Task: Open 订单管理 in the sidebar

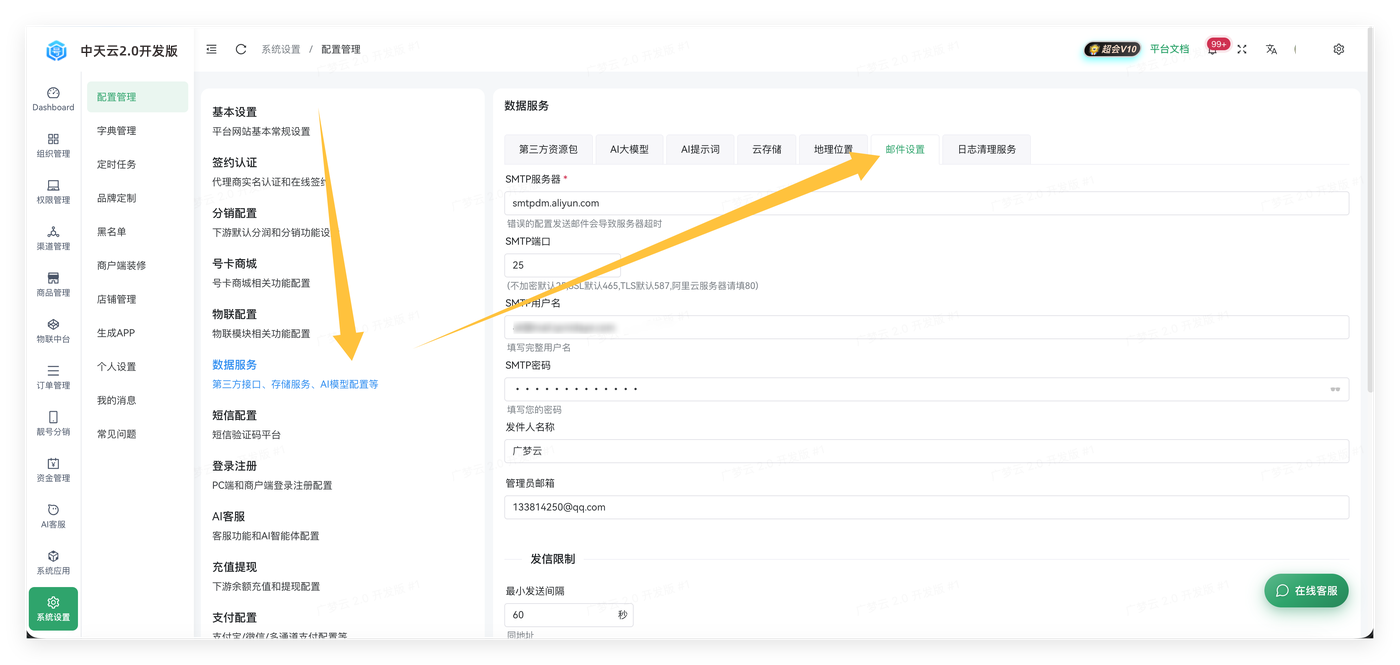Action: coord(53,377)
